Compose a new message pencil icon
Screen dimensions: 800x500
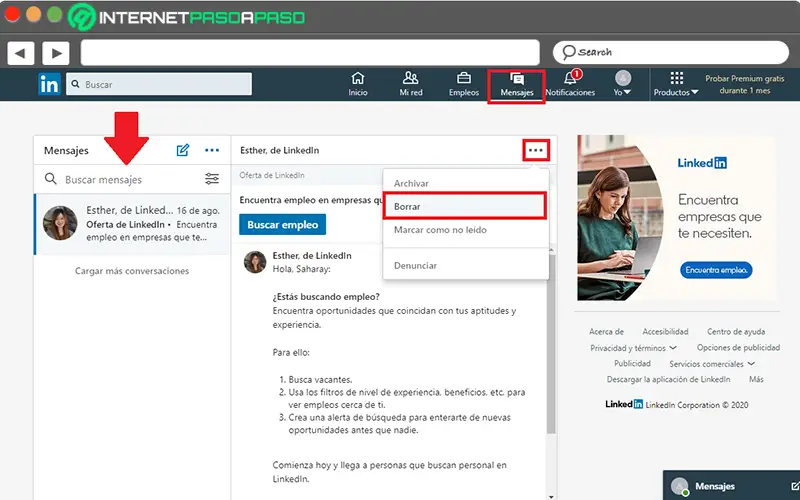coord(183,150)
